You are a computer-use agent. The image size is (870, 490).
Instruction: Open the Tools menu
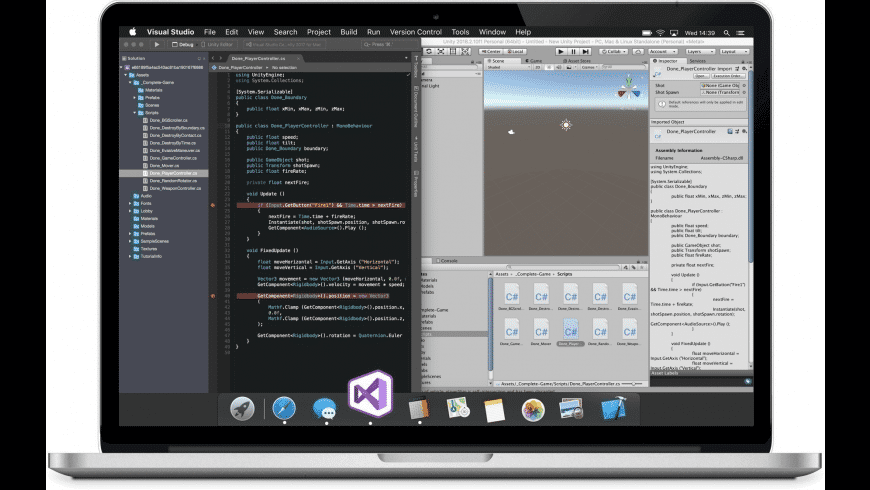(460, 32)
